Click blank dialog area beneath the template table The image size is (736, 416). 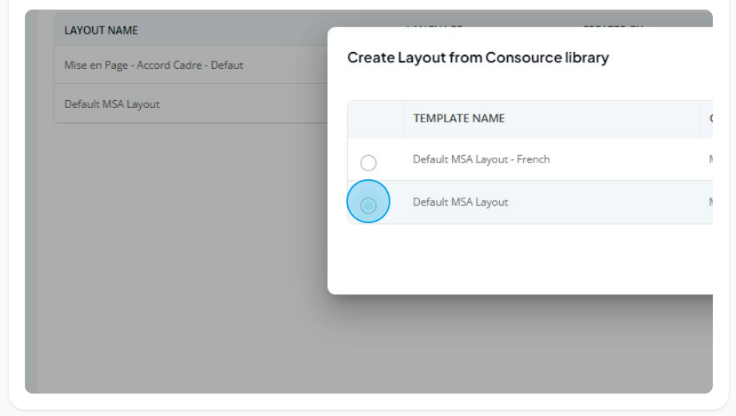pyautogui.click(x=520, y=258)
